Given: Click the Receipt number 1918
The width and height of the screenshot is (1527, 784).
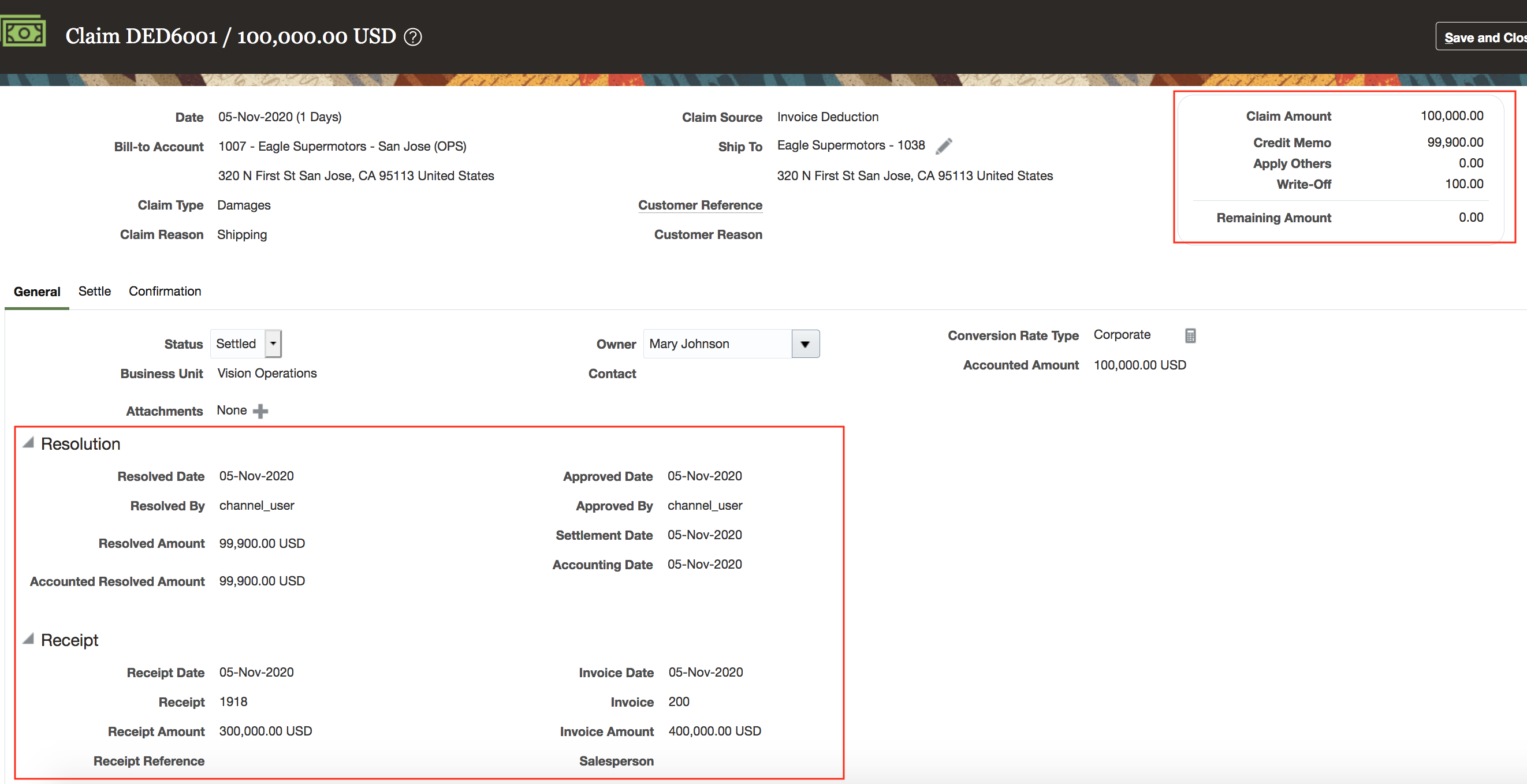Looking at the screenshot, I should 233,701.
